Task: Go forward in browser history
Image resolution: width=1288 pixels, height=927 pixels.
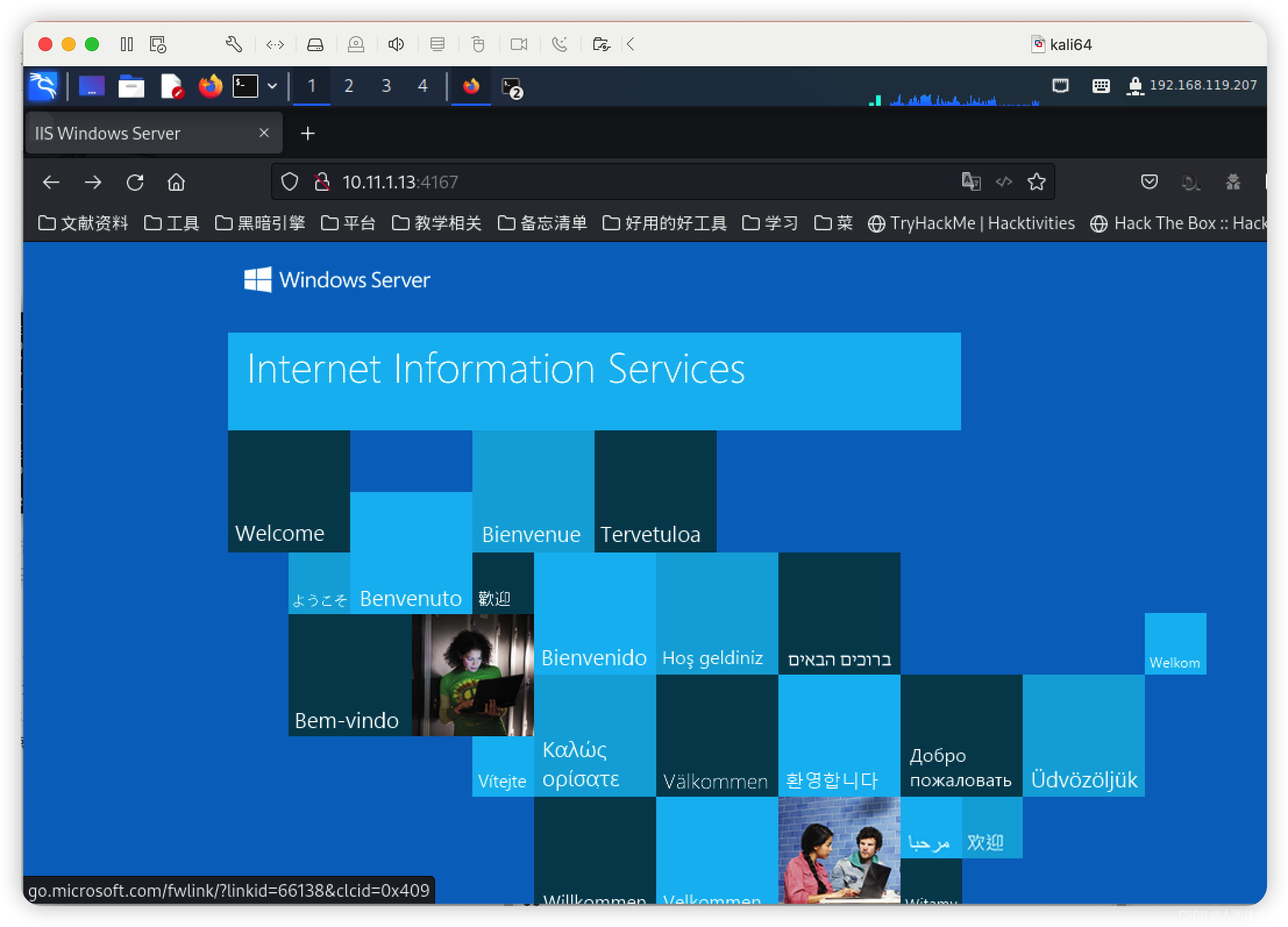Action: 93,183
